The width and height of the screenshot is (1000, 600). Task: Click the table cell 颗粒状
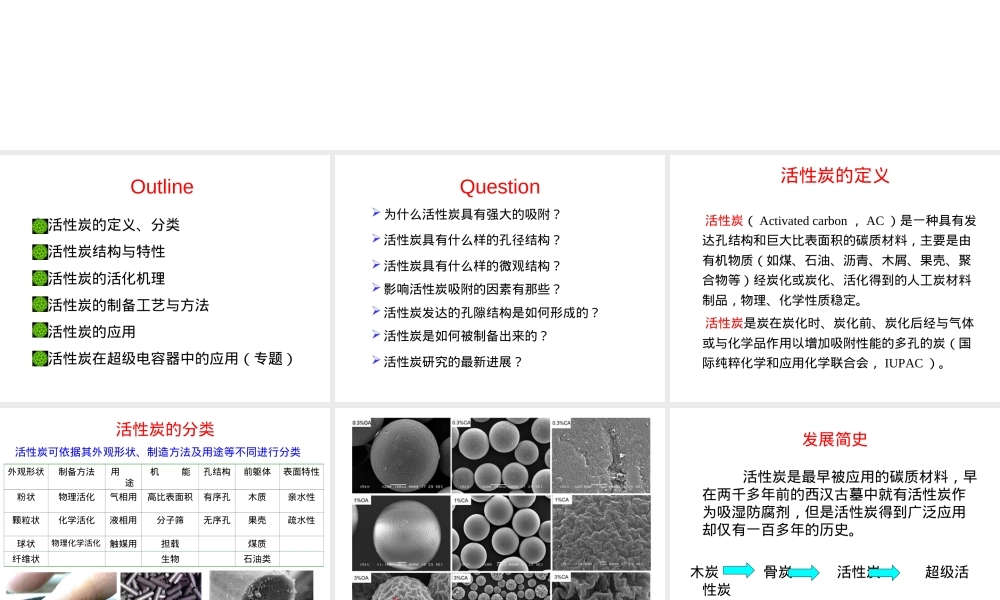coord(26,520)
